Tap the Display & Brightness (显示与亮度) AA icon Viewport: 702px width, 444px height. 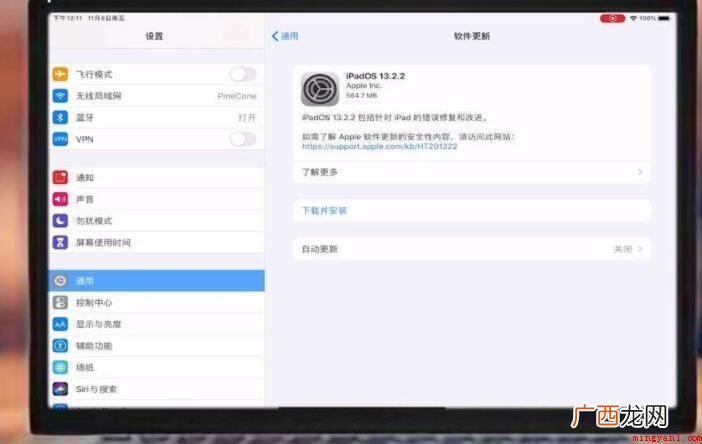click(60, 324)
